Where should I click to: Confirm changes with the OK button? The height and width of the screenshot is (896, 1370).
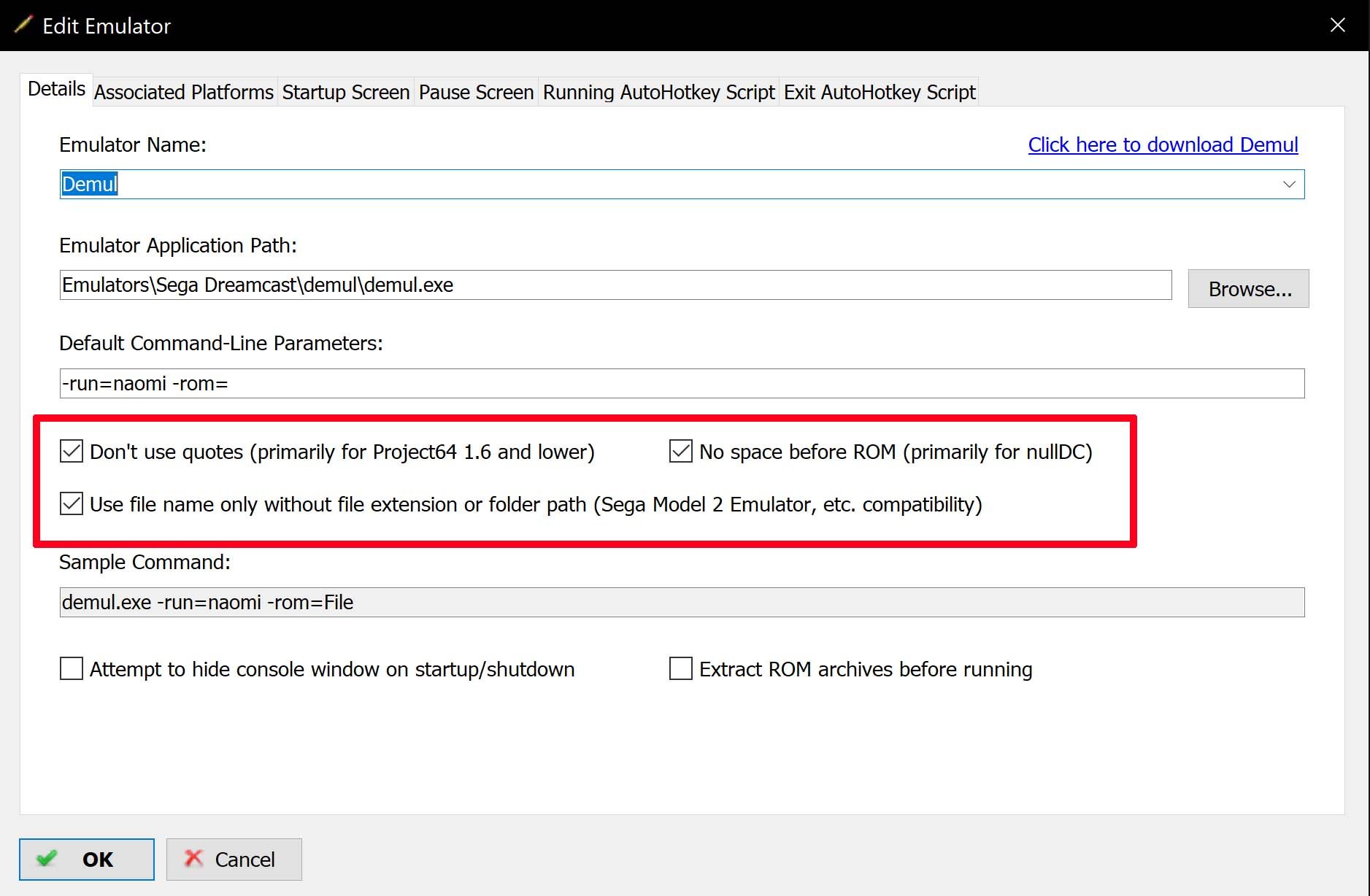click(x=87, y=860)
